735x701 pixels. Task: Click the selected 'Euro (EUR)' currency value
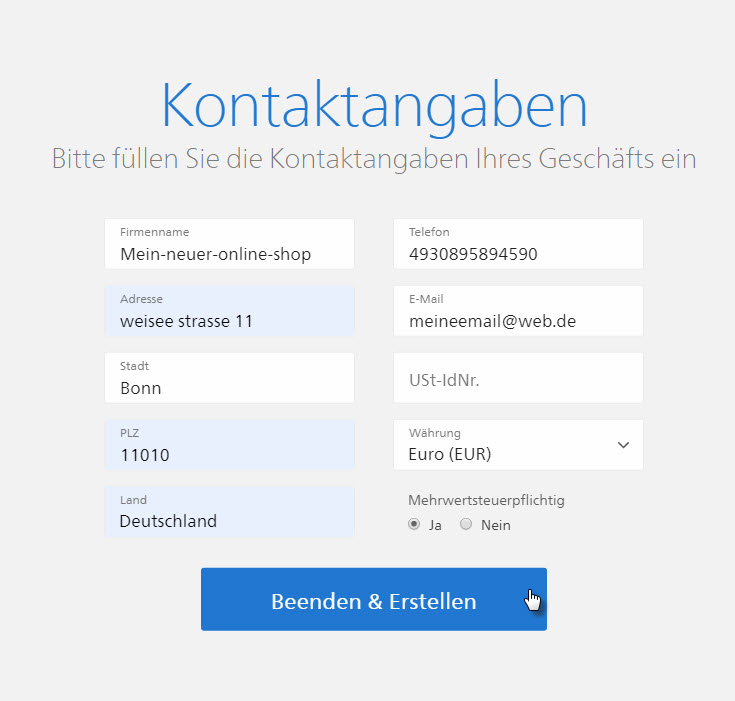point(450,455)
